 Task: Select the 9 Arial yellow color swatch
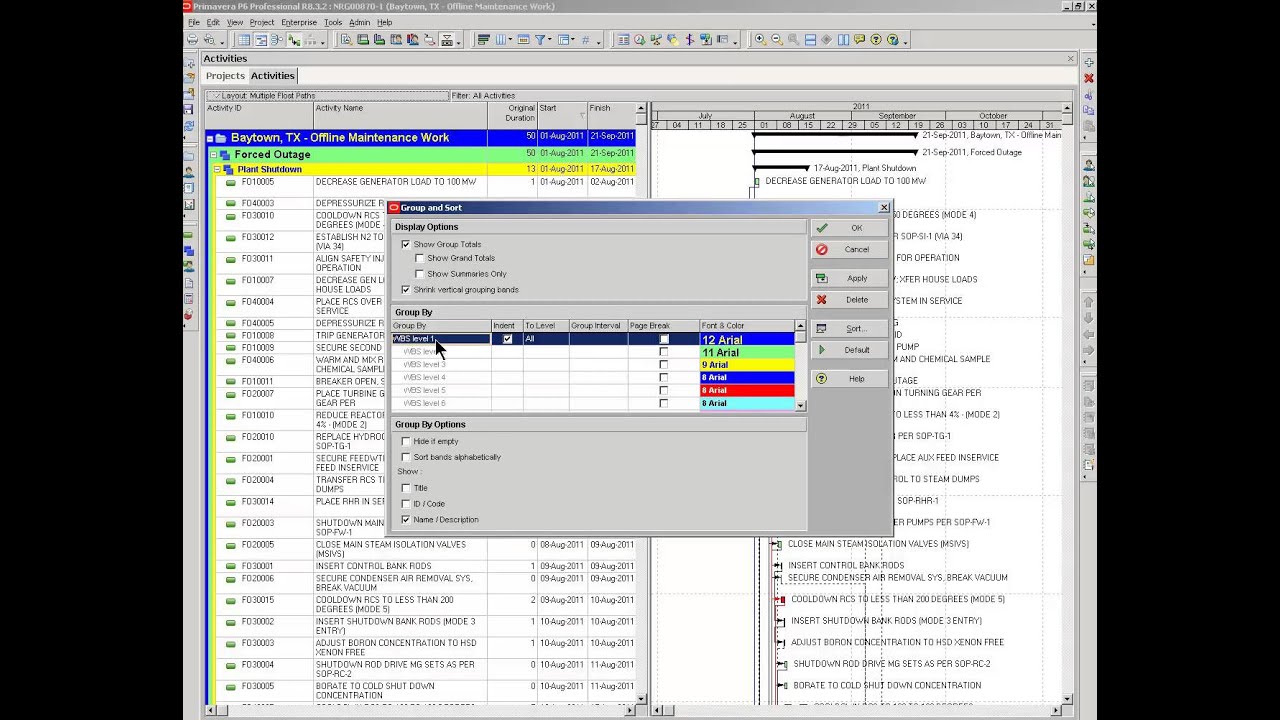point(747,365)
